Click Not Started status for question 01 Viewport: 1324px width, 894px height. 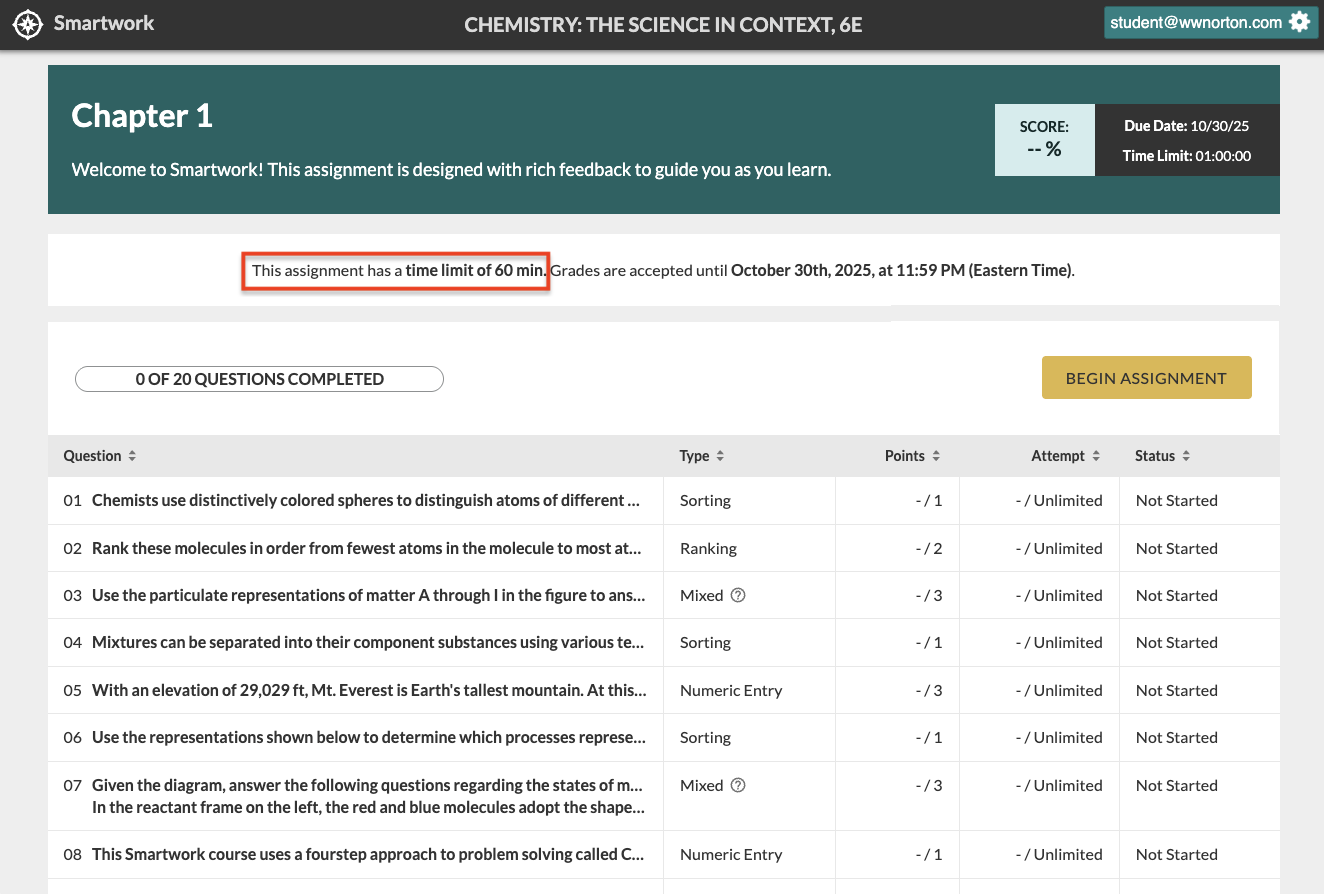[x=1177, y=500]
